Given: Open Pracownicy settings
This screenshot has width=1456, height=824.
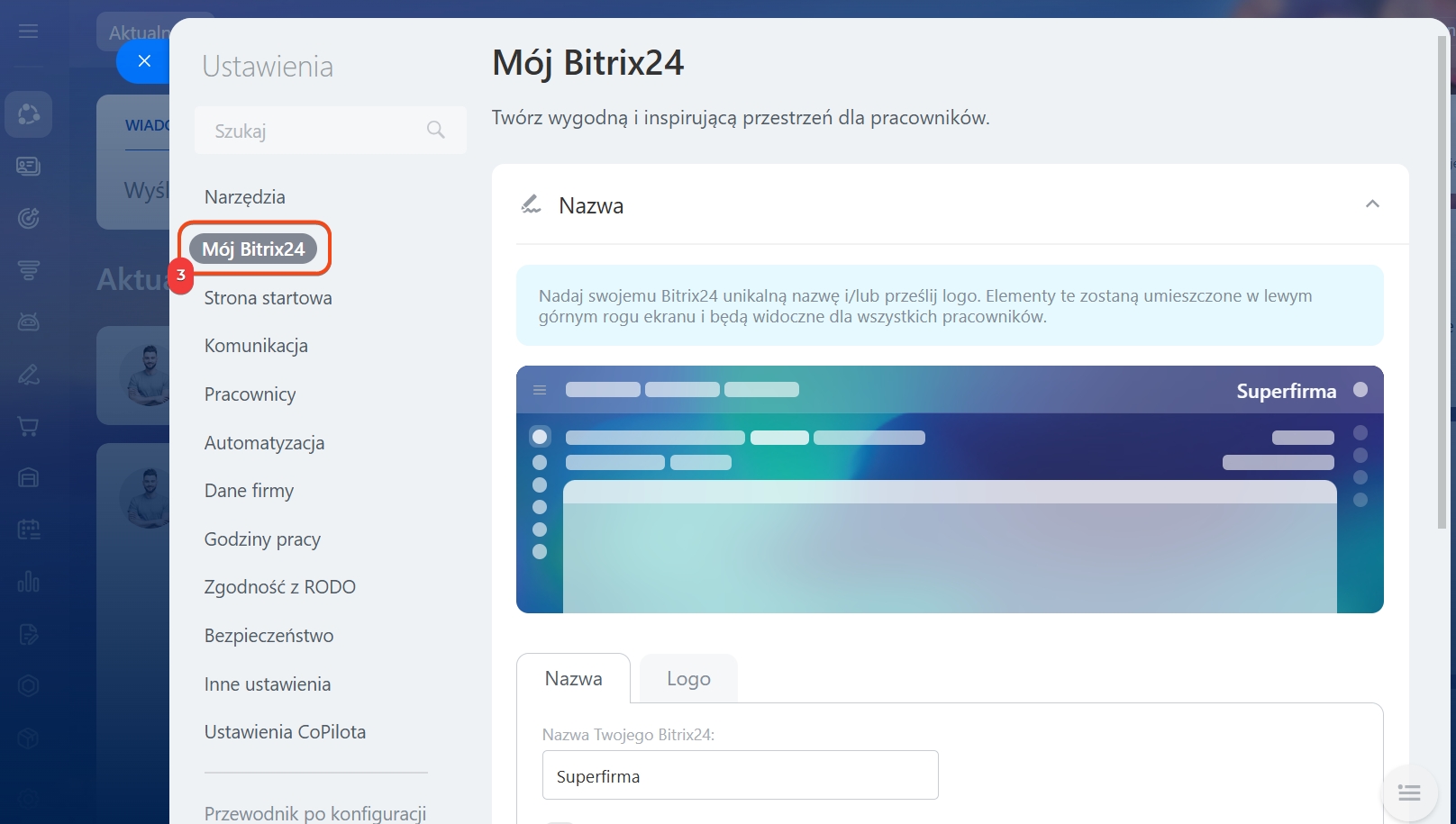Looking at the screenshot, I should (x=250, y=394).
